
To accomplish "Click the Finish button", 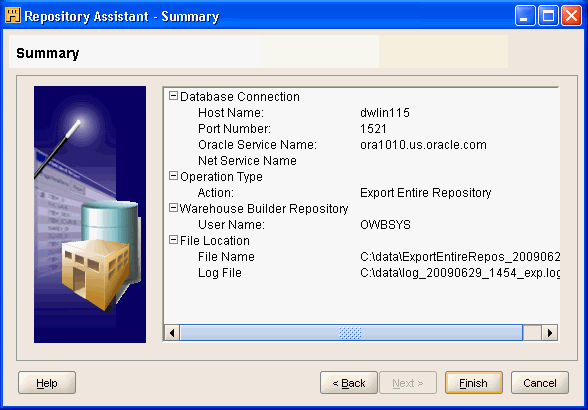I will 474,383.
